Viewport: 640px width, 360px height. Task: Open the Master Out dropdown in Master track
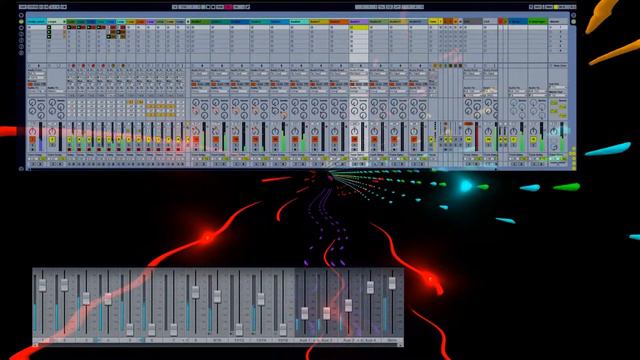558,95
